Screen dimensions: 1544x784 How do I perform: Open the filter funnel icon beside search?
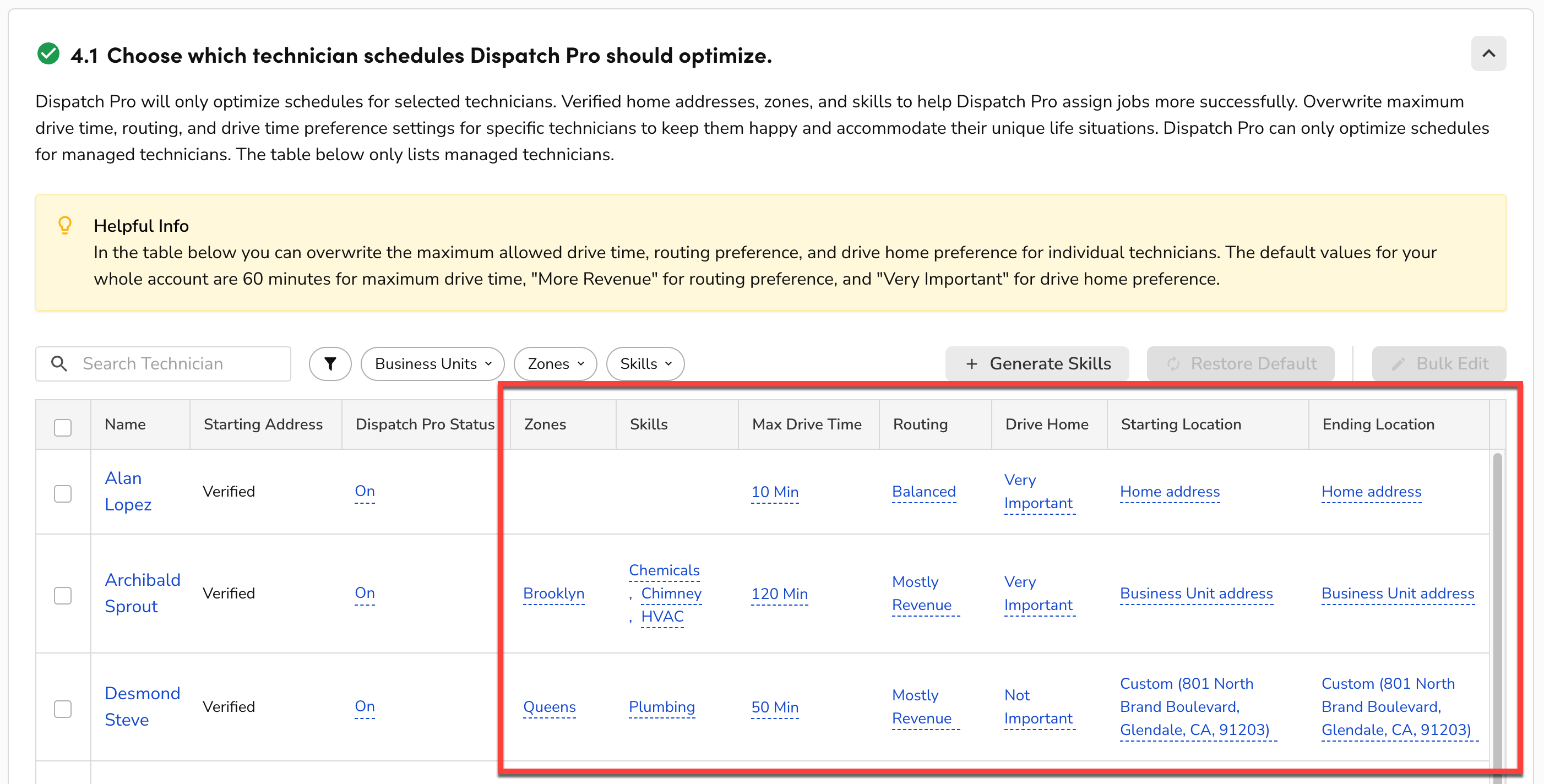(330, 363)
